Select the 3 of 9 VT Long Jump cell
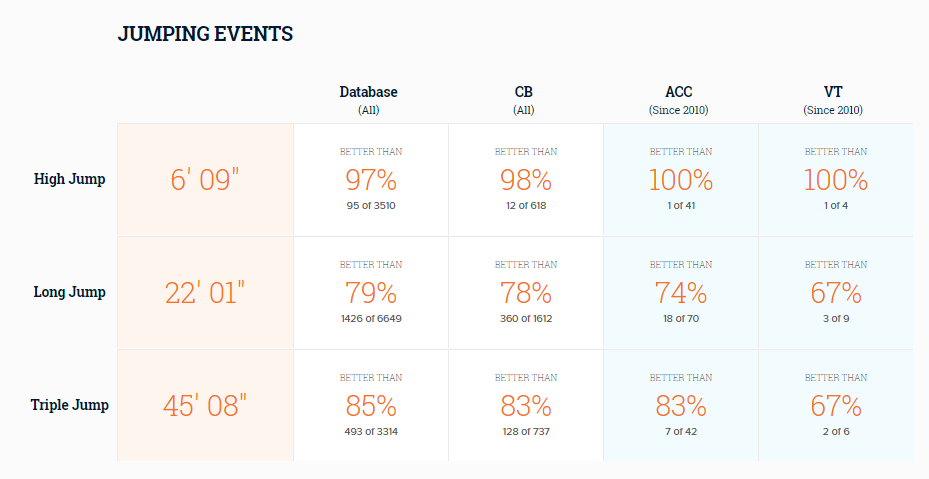 [836, 293]
